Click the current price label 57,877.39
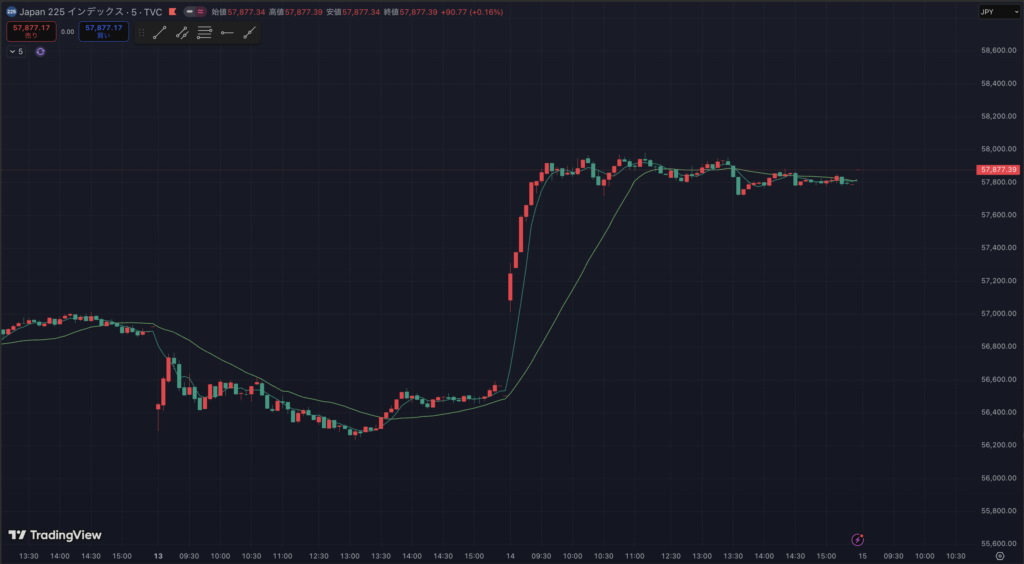1024x564 pixels. 999,170
